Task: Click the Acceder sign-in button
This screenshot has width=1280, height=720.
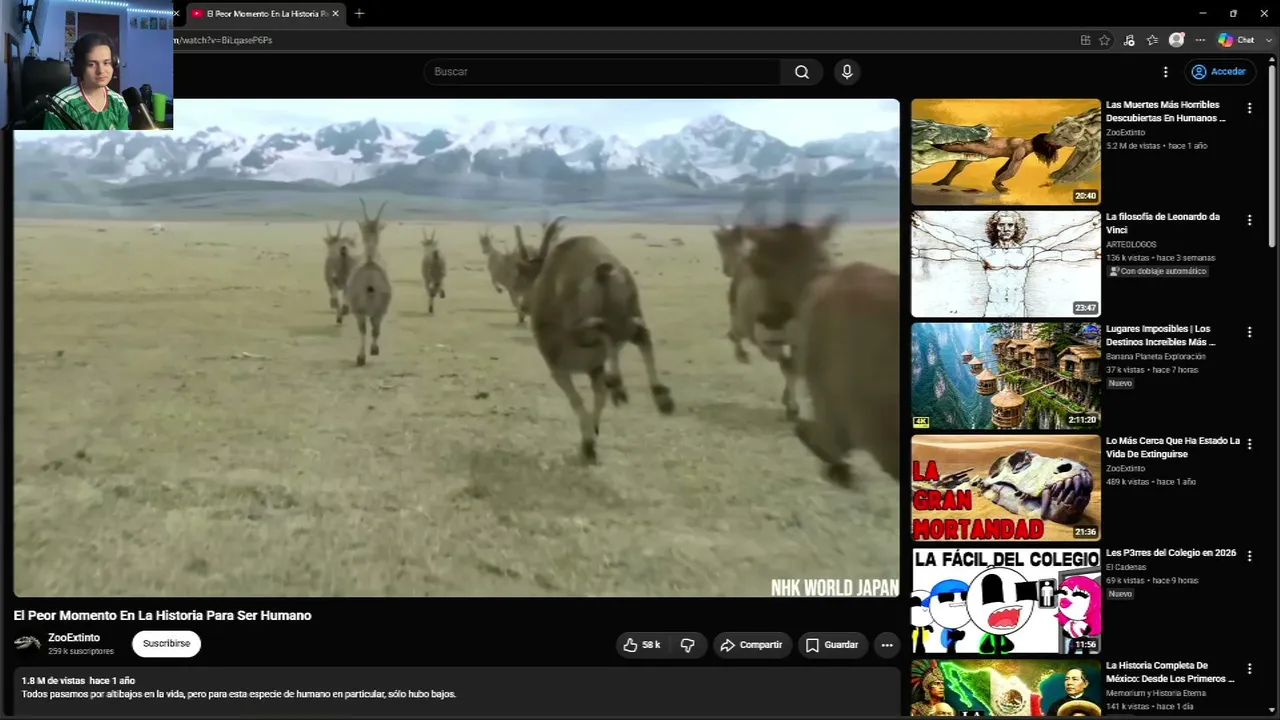Action: point(1220,72)
